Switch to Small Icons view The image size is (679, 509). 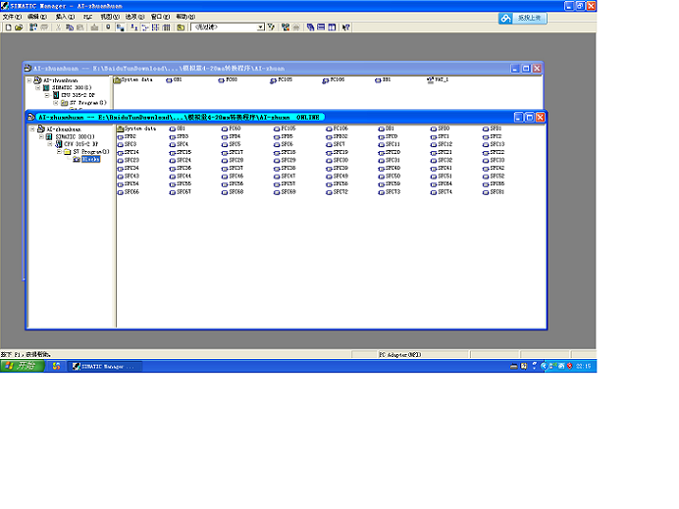tap(145, 27)
